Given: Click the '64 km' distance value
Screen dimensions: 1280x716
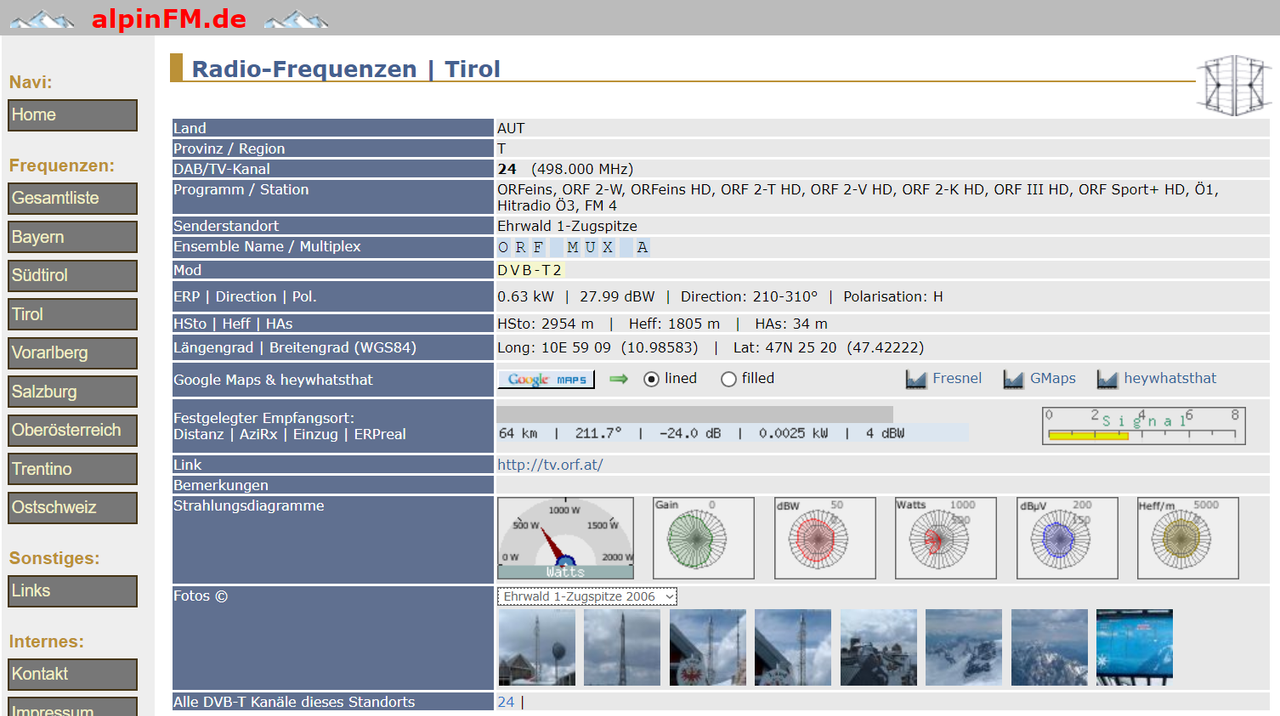Looking at the screenshot, I should coord(518,433).
